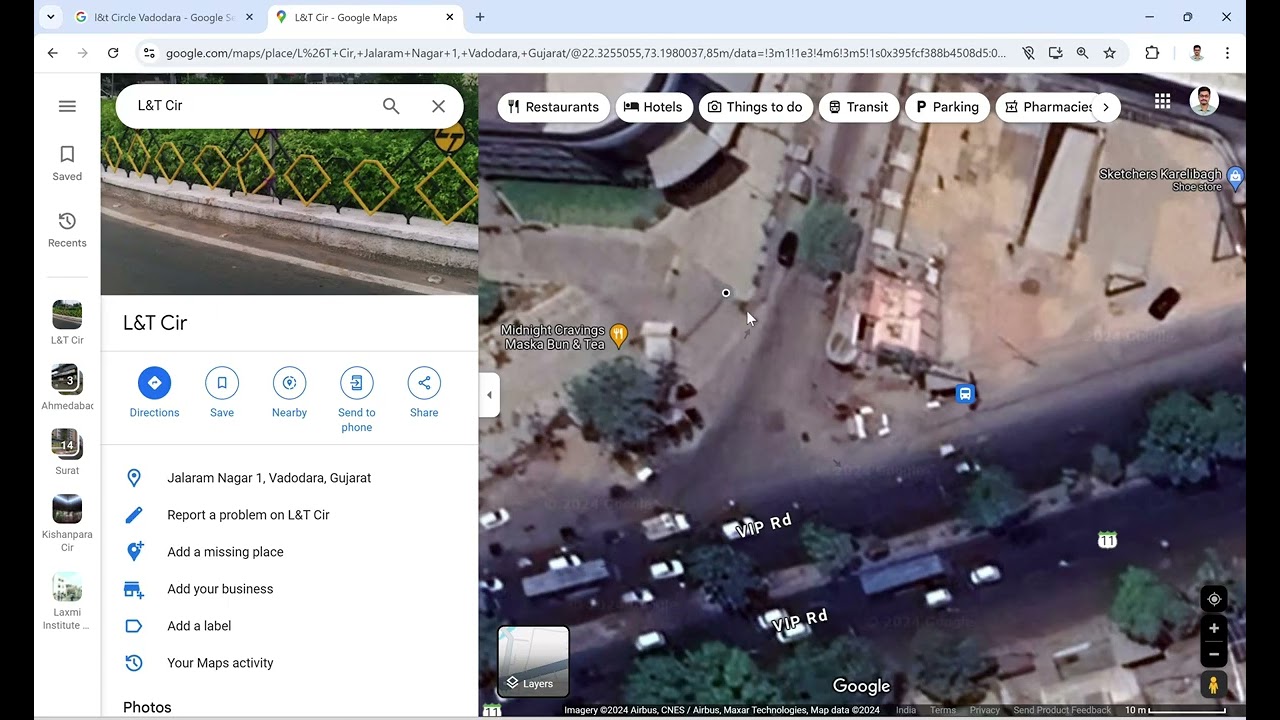Viewport: 1280px width, 720px height.
Task: Open a new browser tab
Action: [x=480, y=17]
